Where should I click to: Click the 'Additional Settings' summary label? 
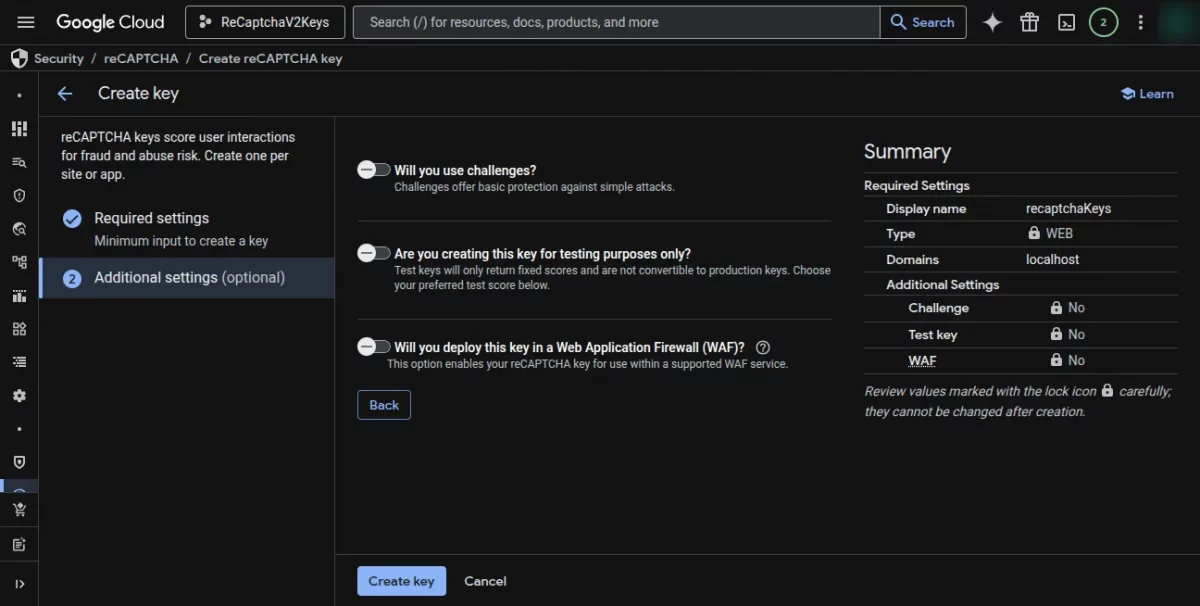click(942, 284)
